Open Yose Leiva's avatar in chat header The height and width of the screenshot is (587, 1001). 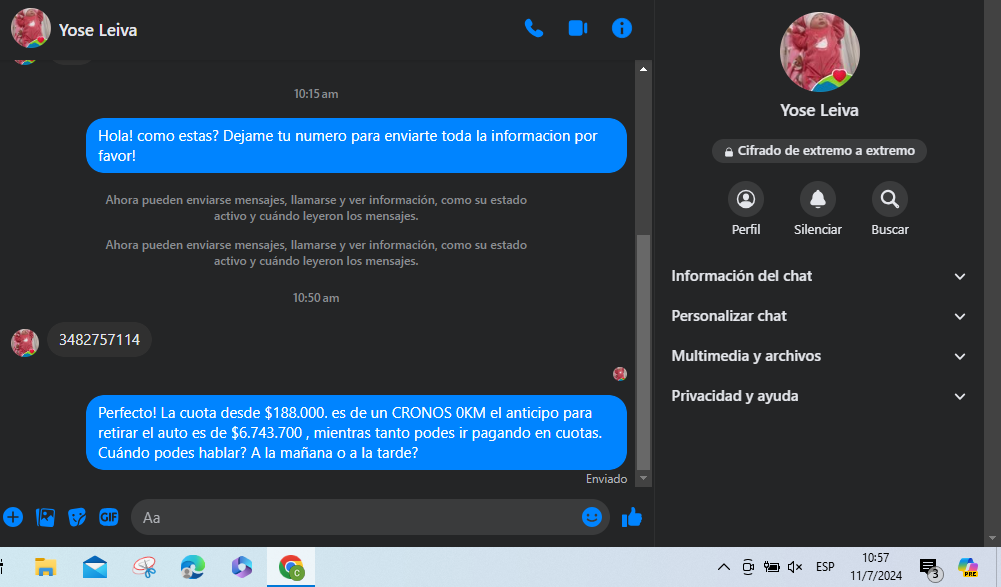click(x=31, y=28)
